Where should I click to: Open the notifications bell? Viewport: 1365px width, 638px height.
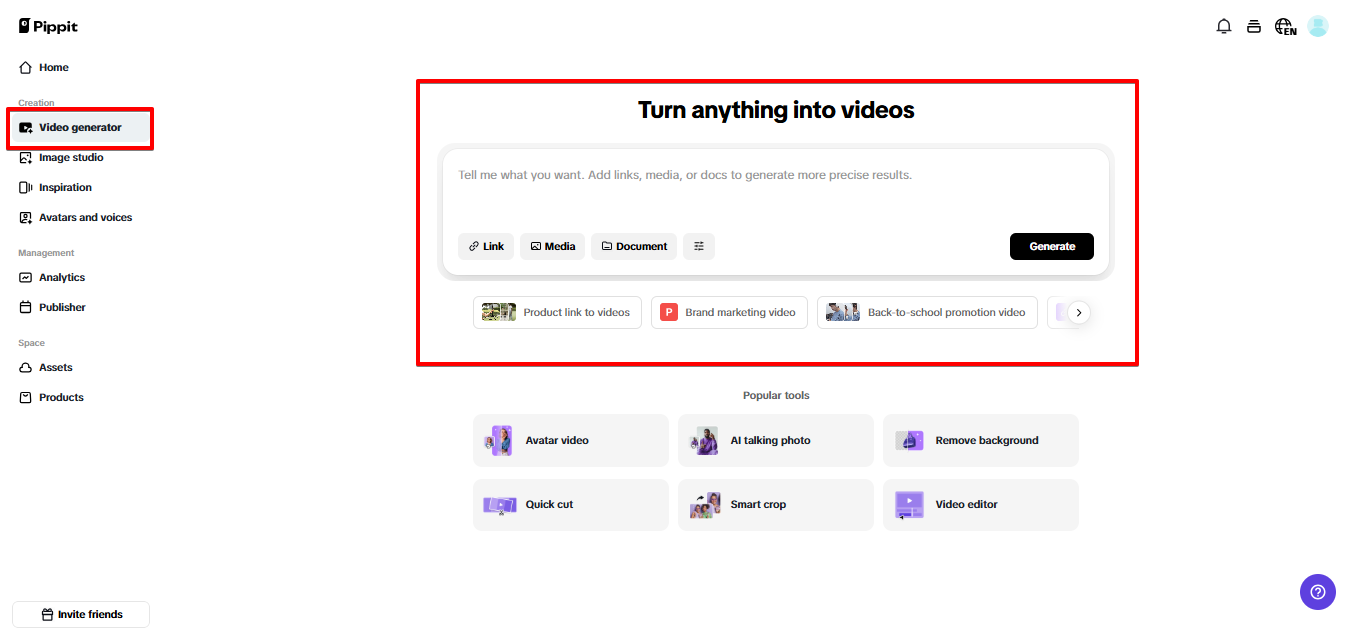pos(1223,25)
